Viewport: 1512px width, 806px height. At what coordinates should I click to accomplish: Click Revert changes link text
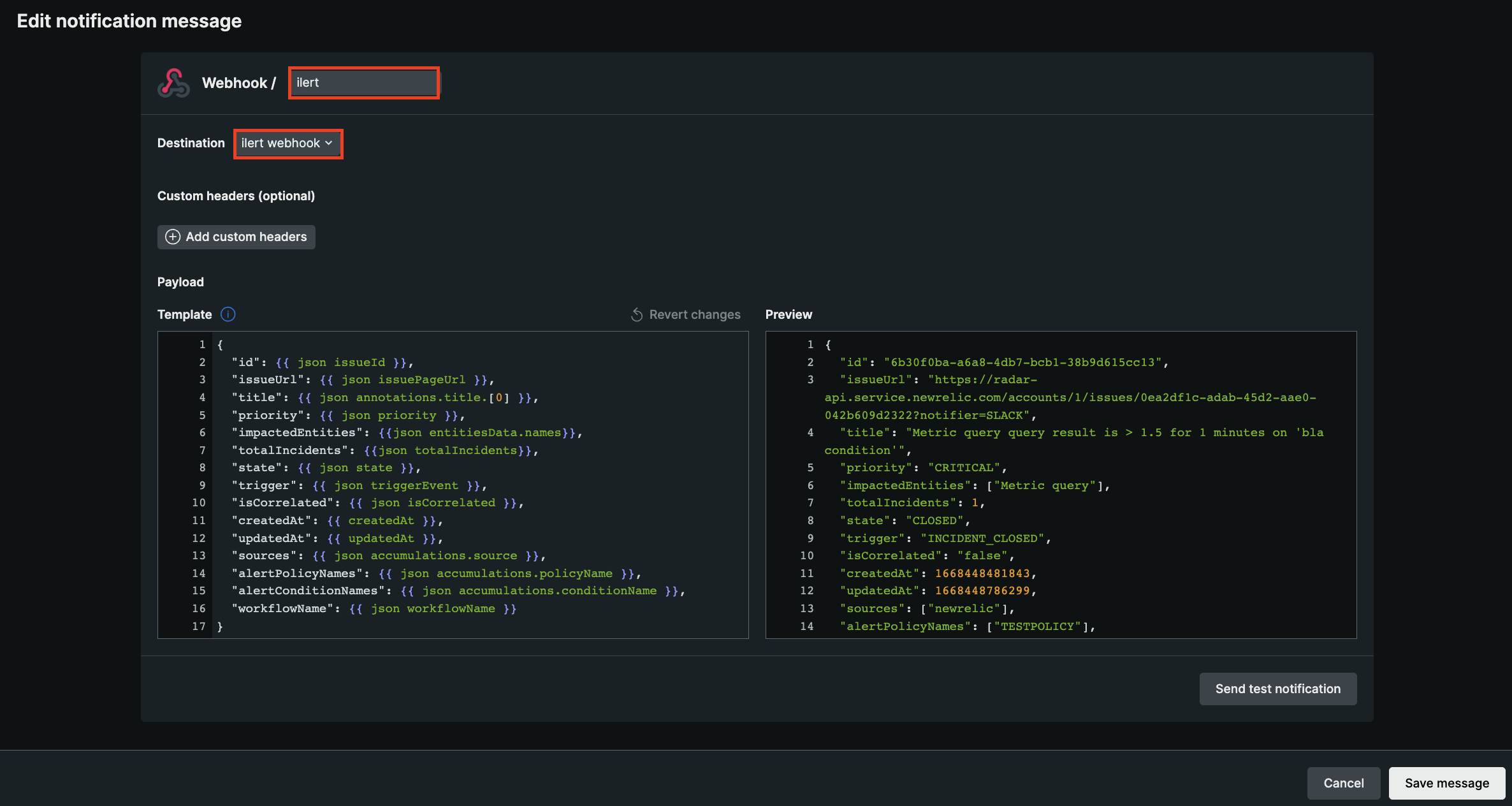point(694,315)
